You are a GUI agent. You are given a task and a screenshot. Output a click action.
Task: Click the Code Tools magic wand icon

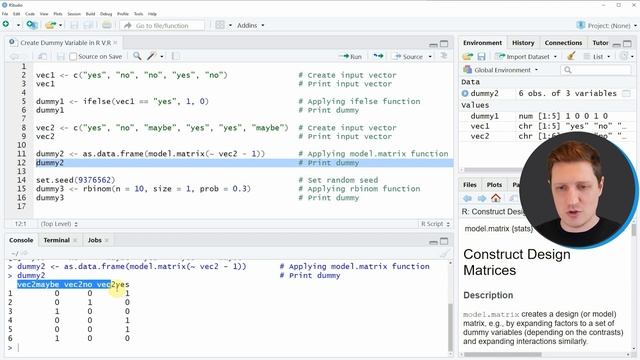click(x=152, y=56)
